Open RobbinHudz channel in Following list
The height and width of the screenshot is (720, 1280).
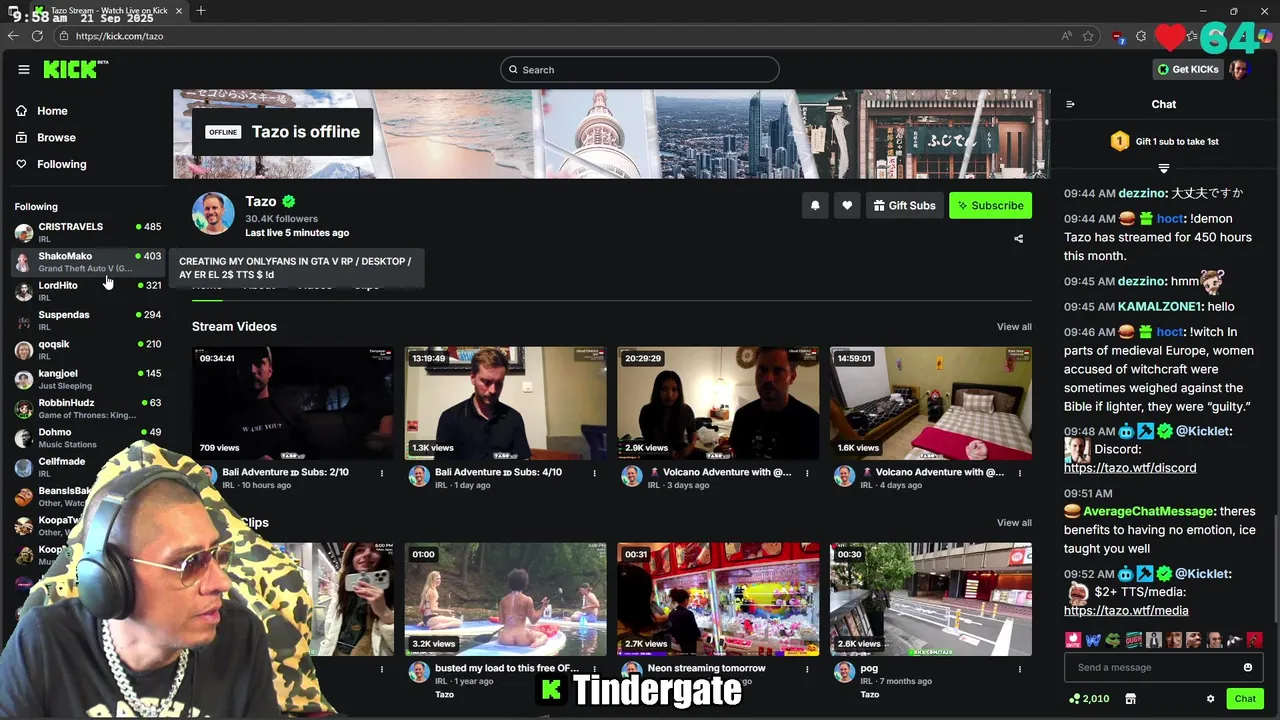click(x=88, y=408)
